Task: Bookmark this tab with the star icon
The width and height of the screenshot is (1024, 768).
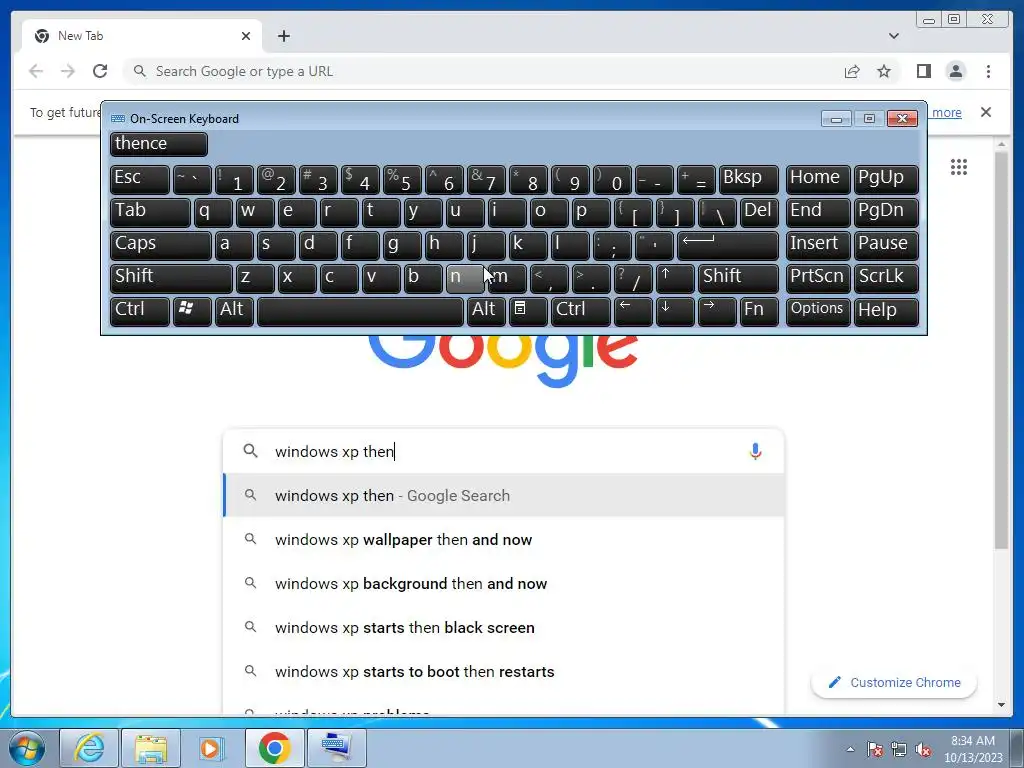Action: [884, 71]
